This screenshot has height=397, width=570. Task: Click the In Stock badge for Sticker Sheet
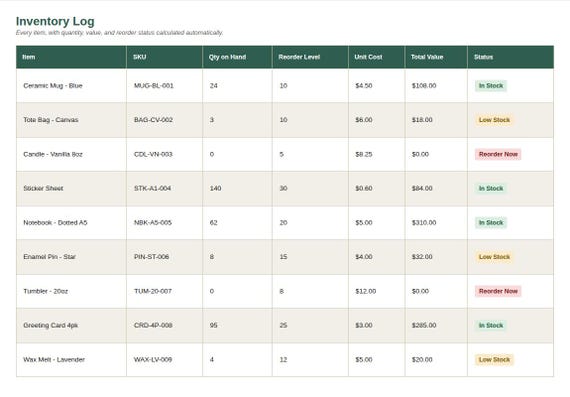coord(491,188)
